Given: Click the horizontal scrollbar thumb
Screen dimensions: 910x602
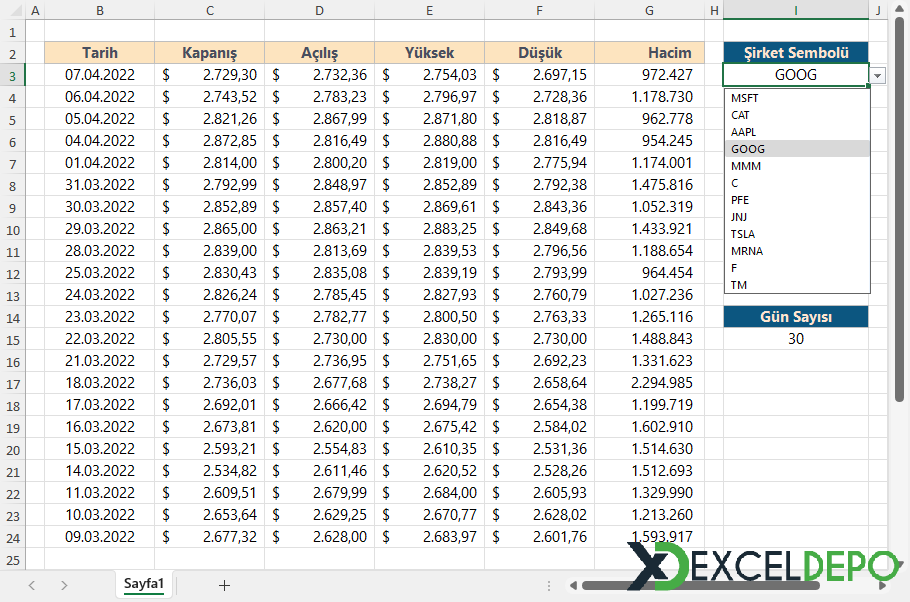Looking at the screenshot, I should click(700, 586).
